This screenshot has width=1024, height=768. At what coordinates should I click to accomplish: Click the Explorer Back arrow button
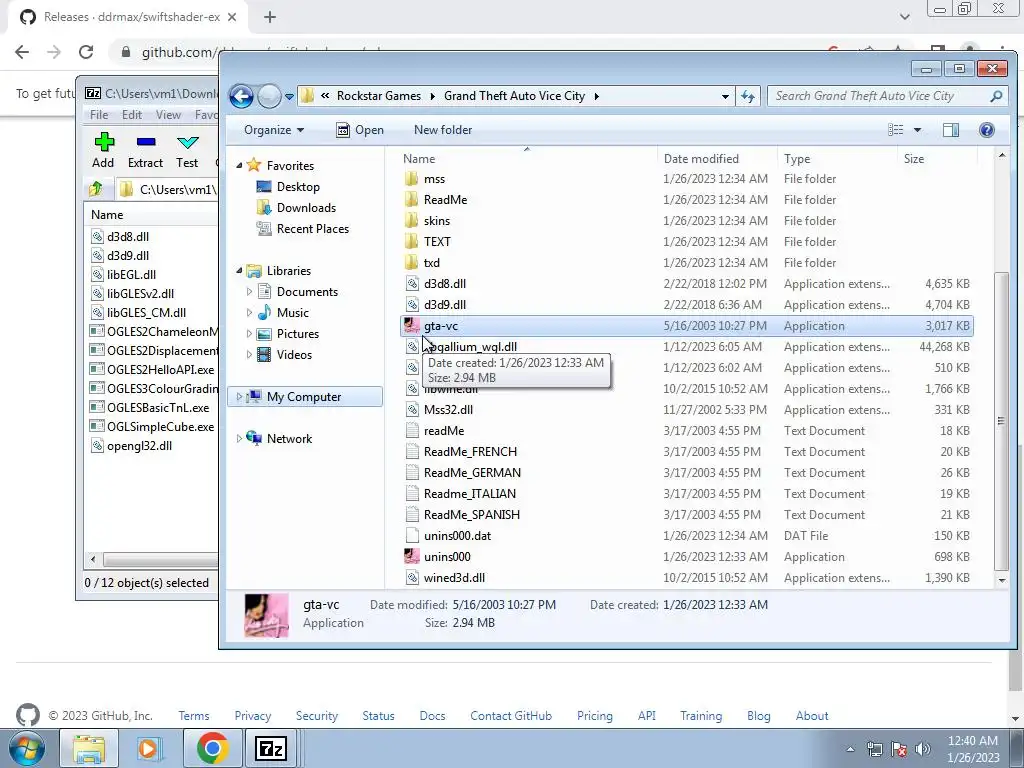[241, 96]
